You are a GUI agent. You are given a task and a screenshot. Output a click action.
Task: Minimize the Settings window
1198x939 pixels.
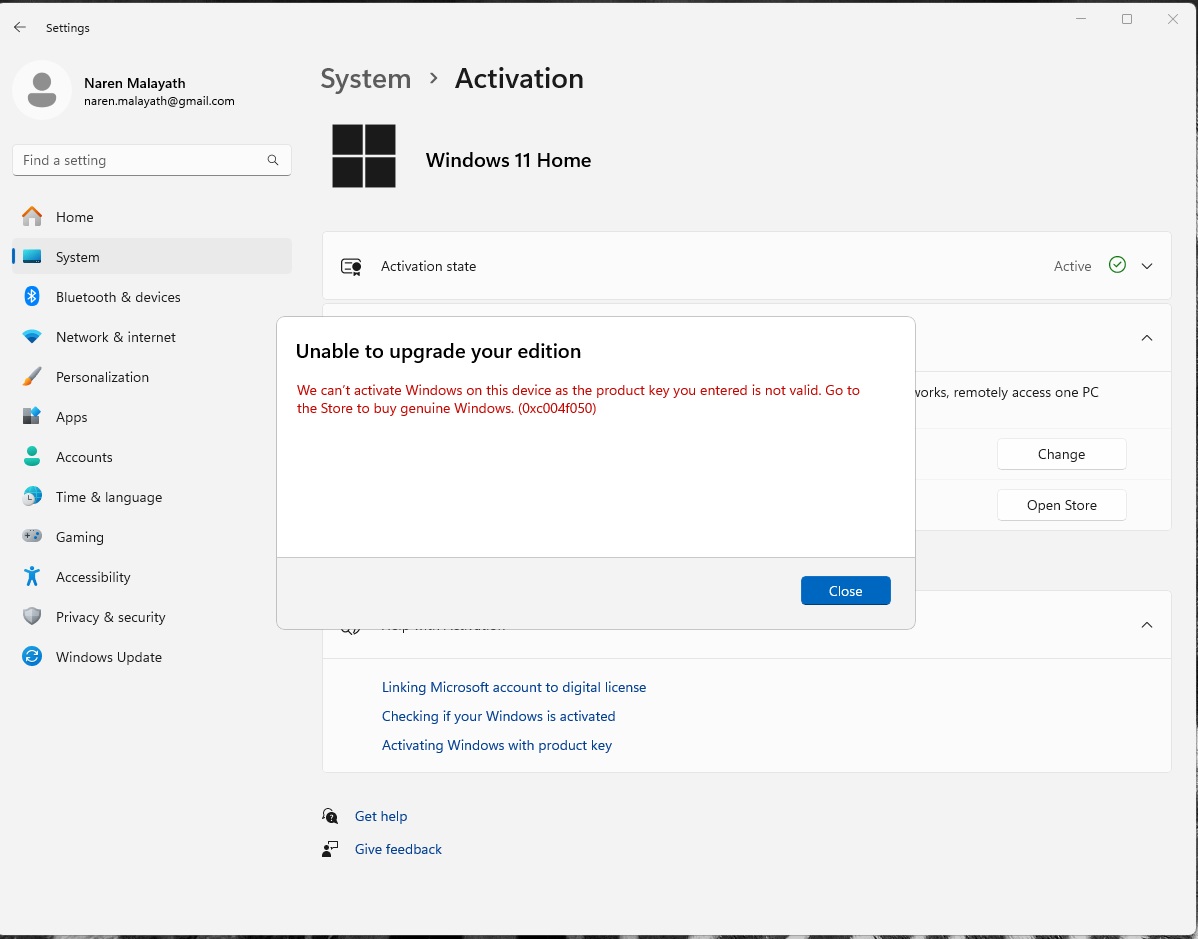pos(1080,19)
